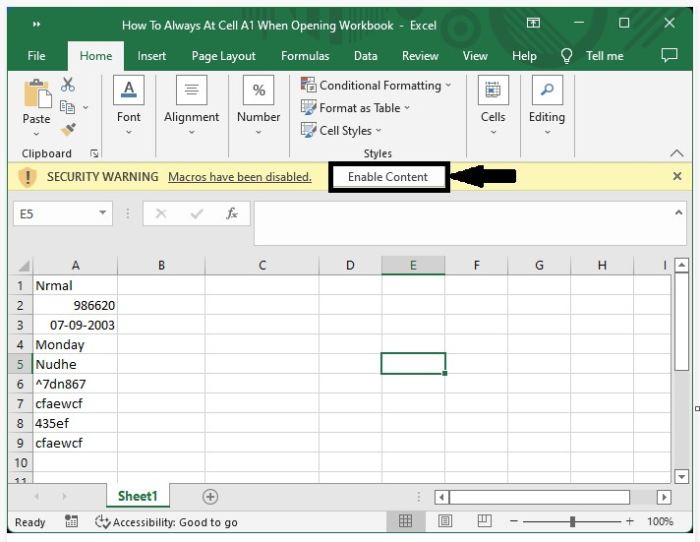Switch to Page Break Preview view
The width and height of the screenshot is (700, 542).
point(484,521)
